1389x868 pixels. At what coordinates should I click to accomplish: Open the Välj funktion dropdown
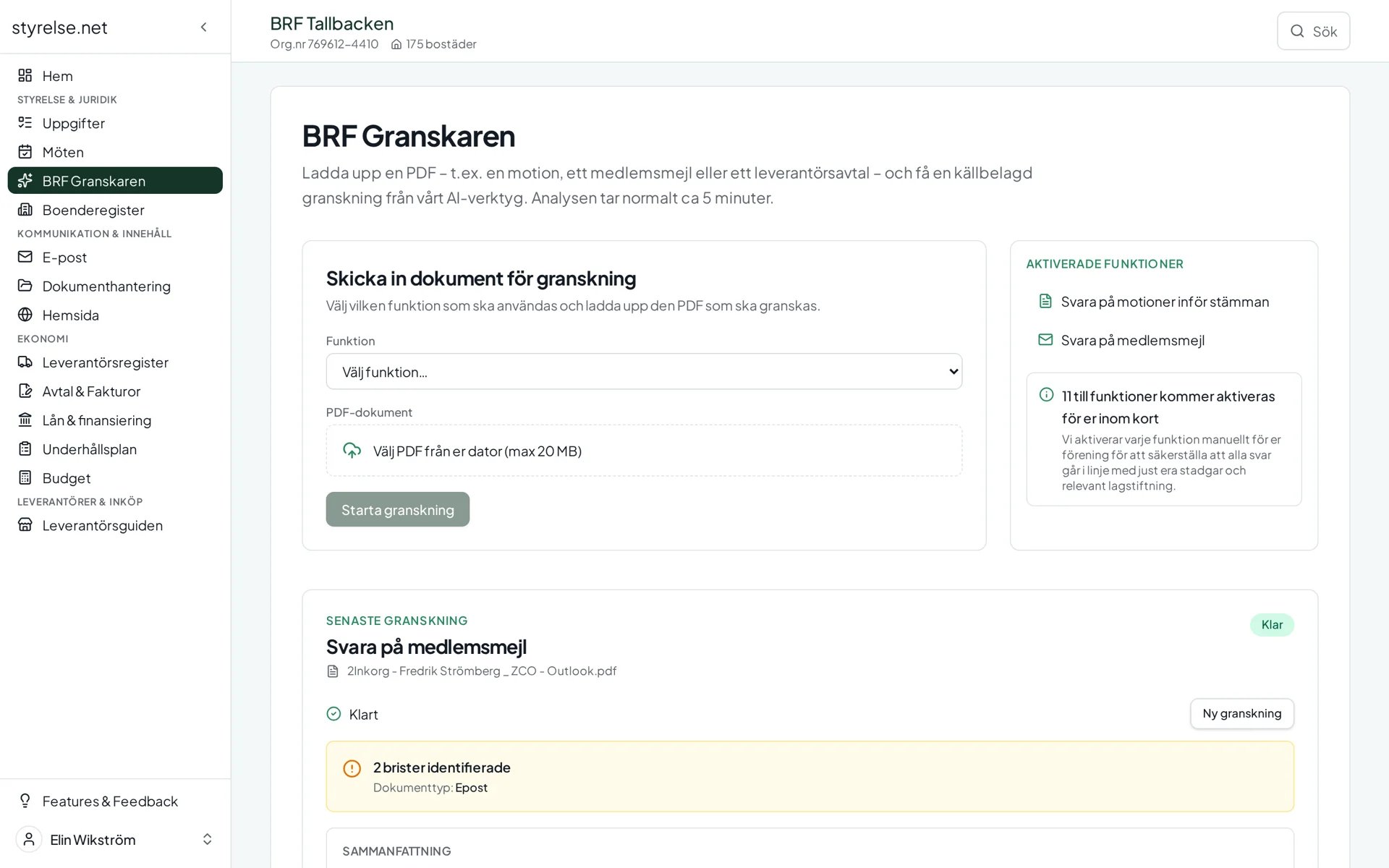(644, 371)
